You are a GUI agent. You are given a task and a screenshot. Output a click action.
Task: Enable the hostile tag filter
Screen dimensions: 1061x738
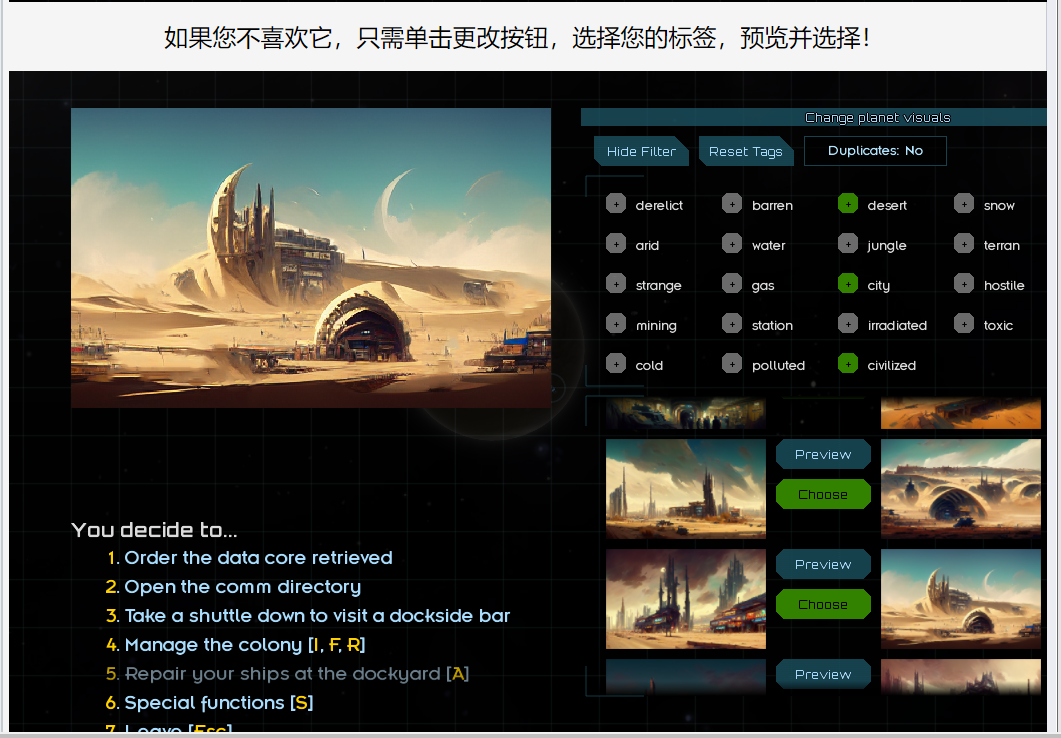click(964, 283)
